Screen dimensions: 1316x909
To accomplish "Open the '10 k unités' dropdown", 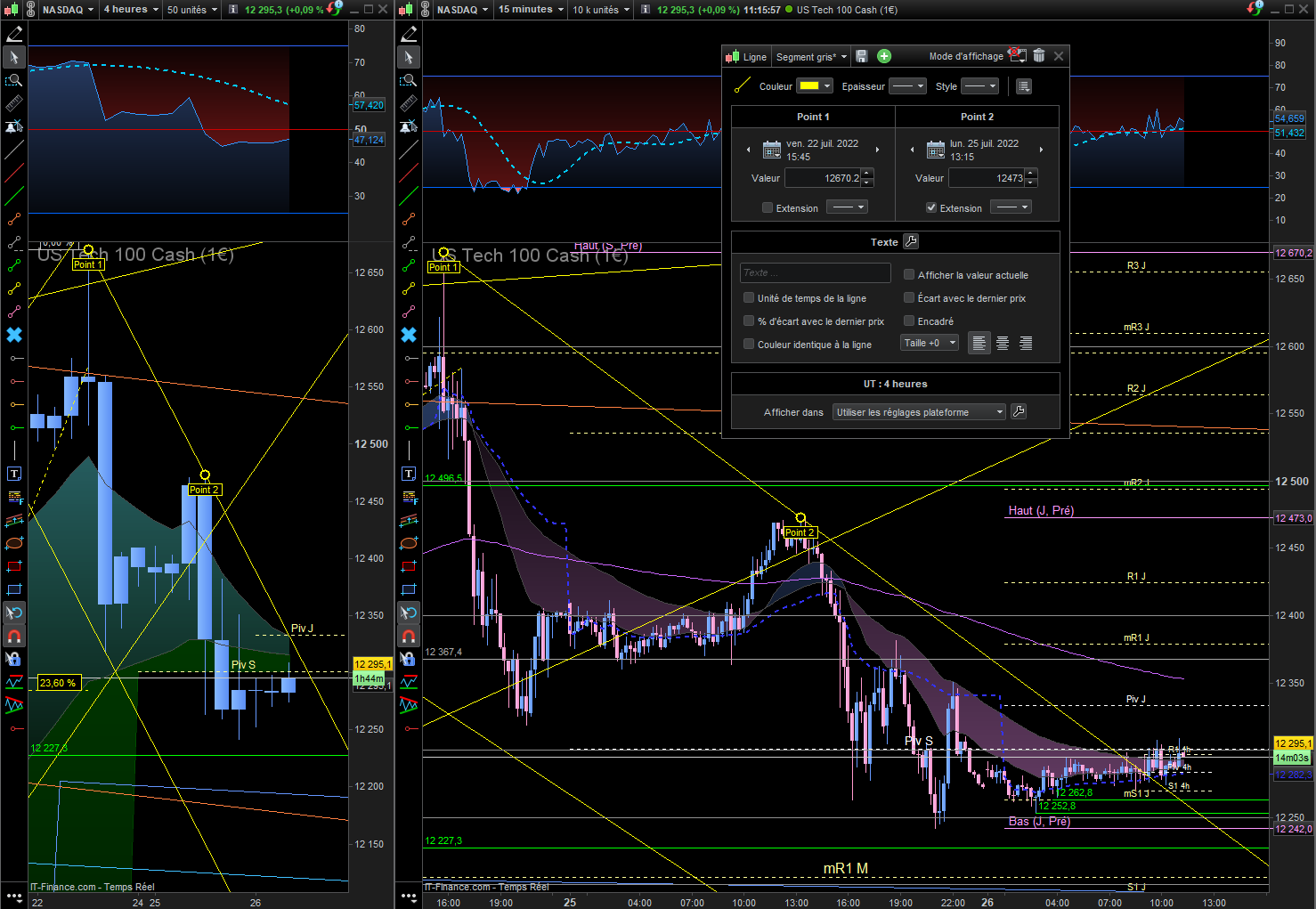I will [x=601, y=9].
